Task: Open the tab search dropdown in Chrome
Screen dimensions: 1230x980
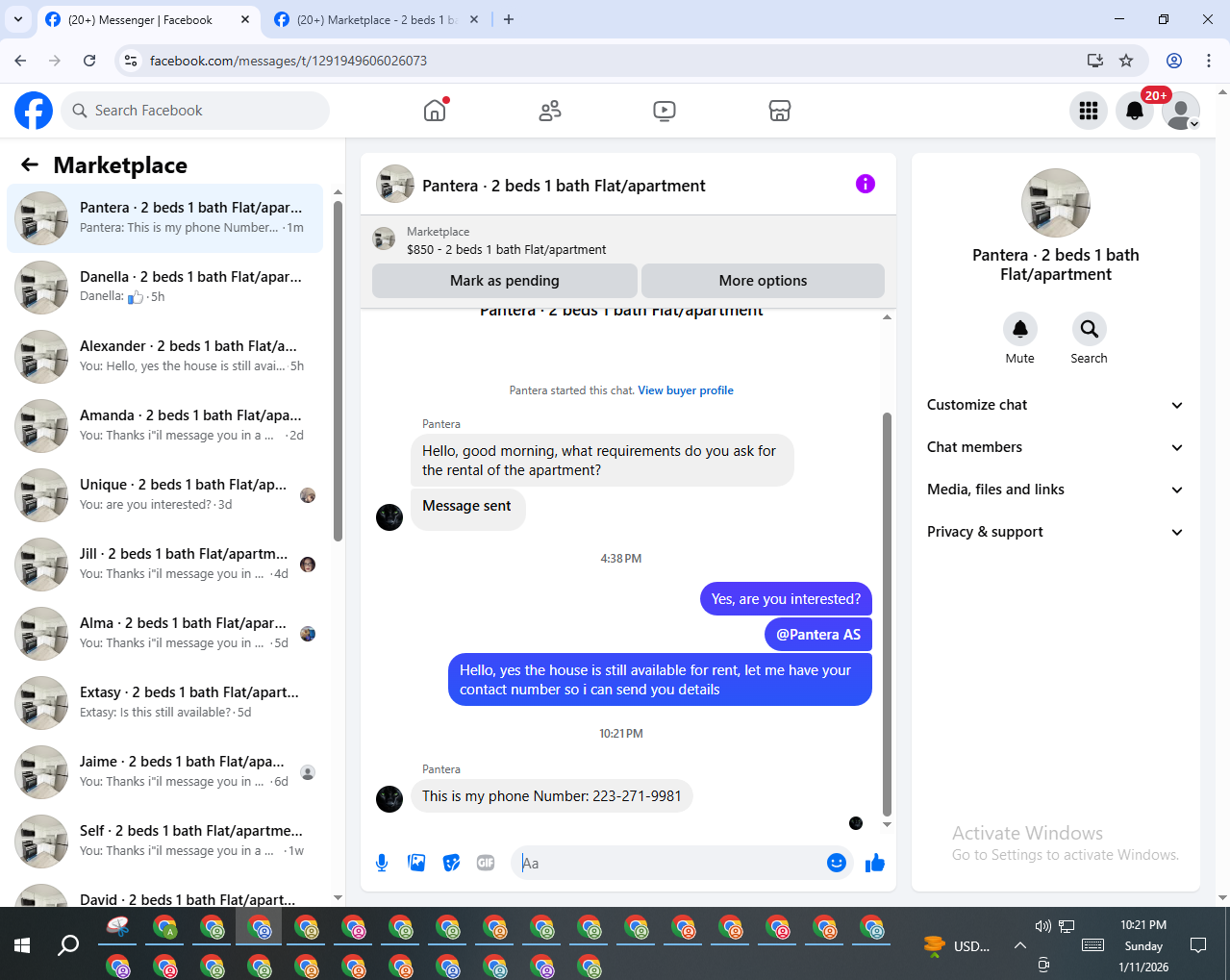Action: (x=18, y=19)
